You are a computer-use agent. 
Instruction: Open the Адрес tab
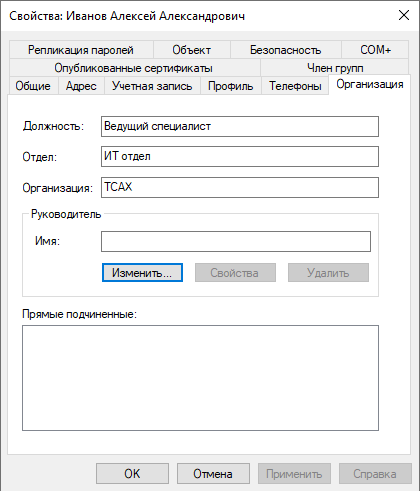point(81,86)
